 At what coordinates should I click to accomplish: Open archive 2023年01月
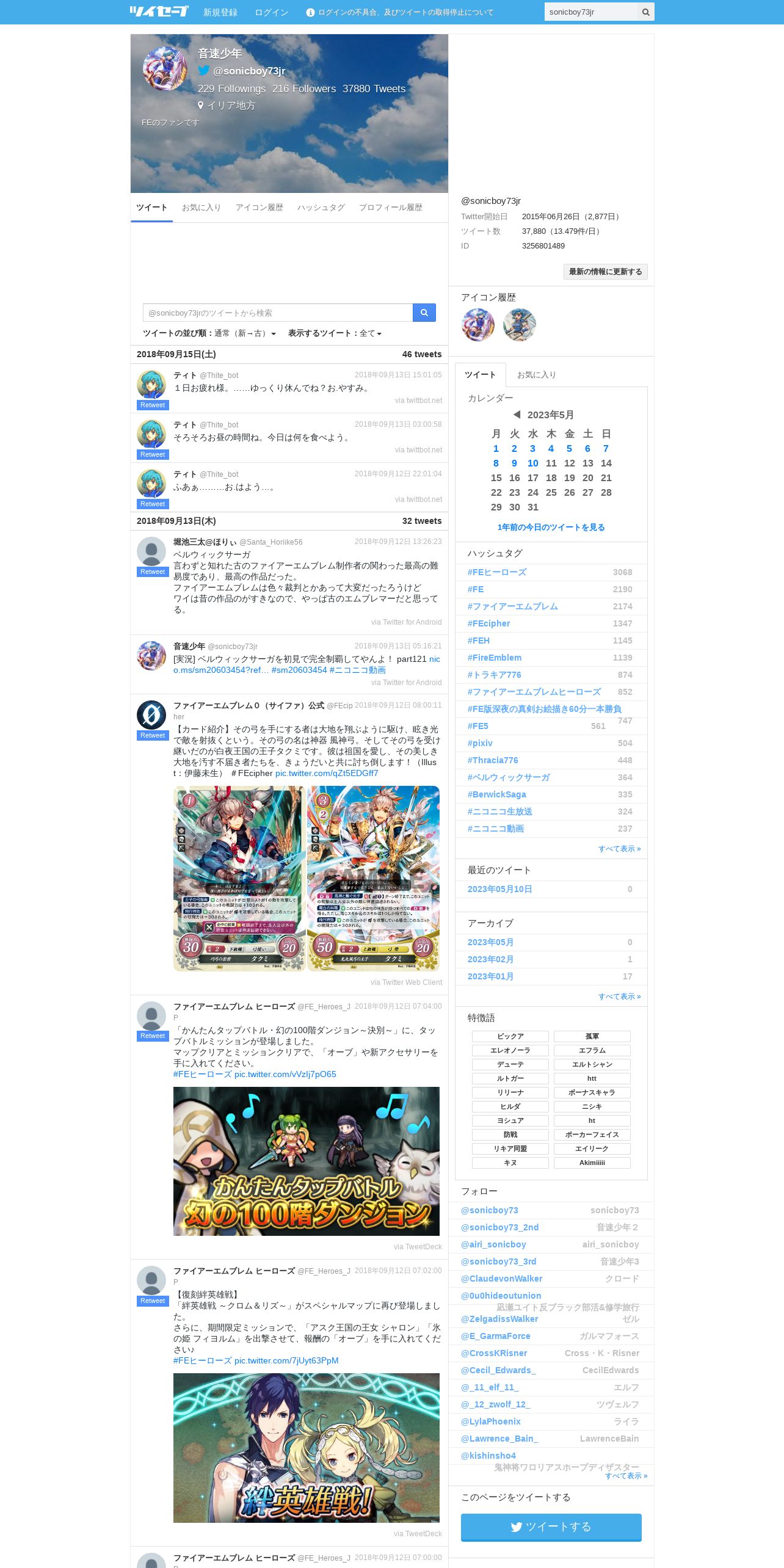coord(491,976)
